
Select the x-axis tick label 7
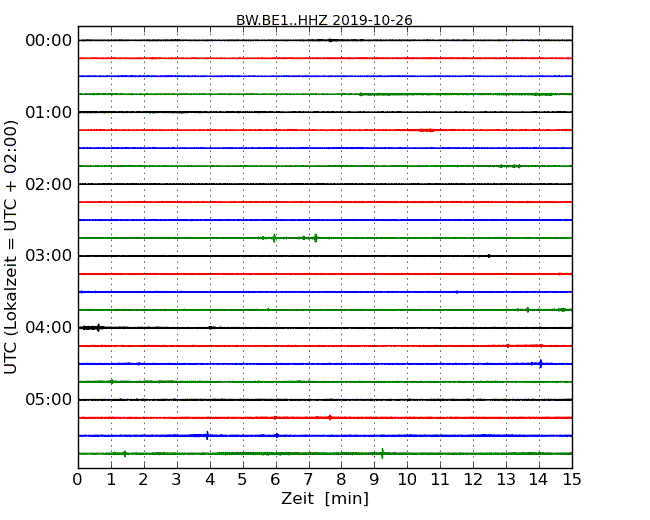tap(308, 480)
